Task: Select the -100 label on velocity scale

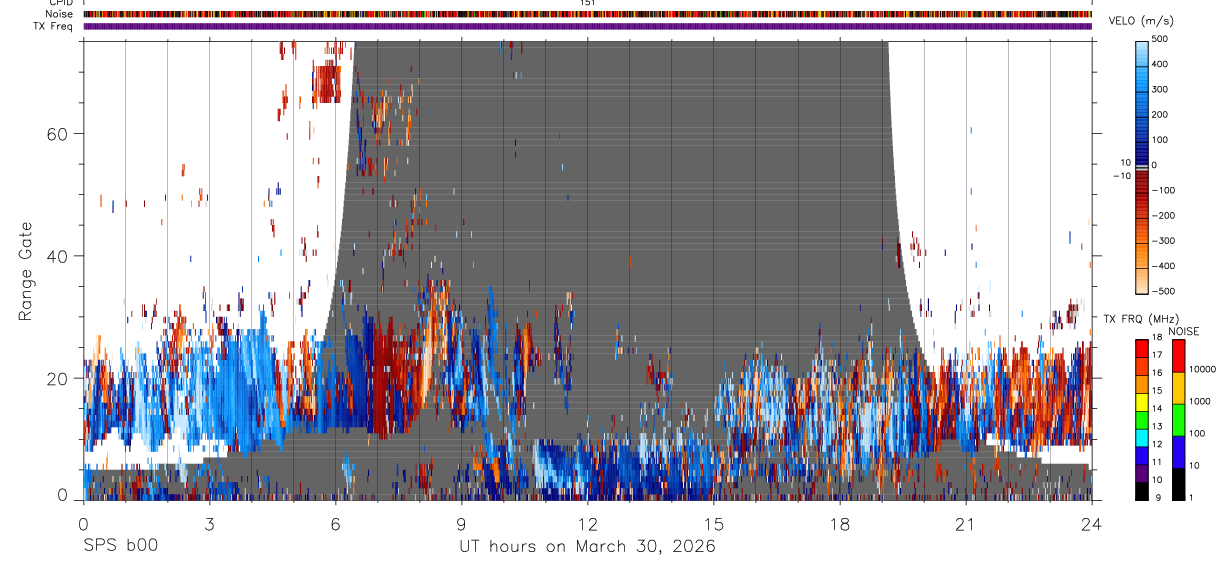Action: pos(1165,190)
